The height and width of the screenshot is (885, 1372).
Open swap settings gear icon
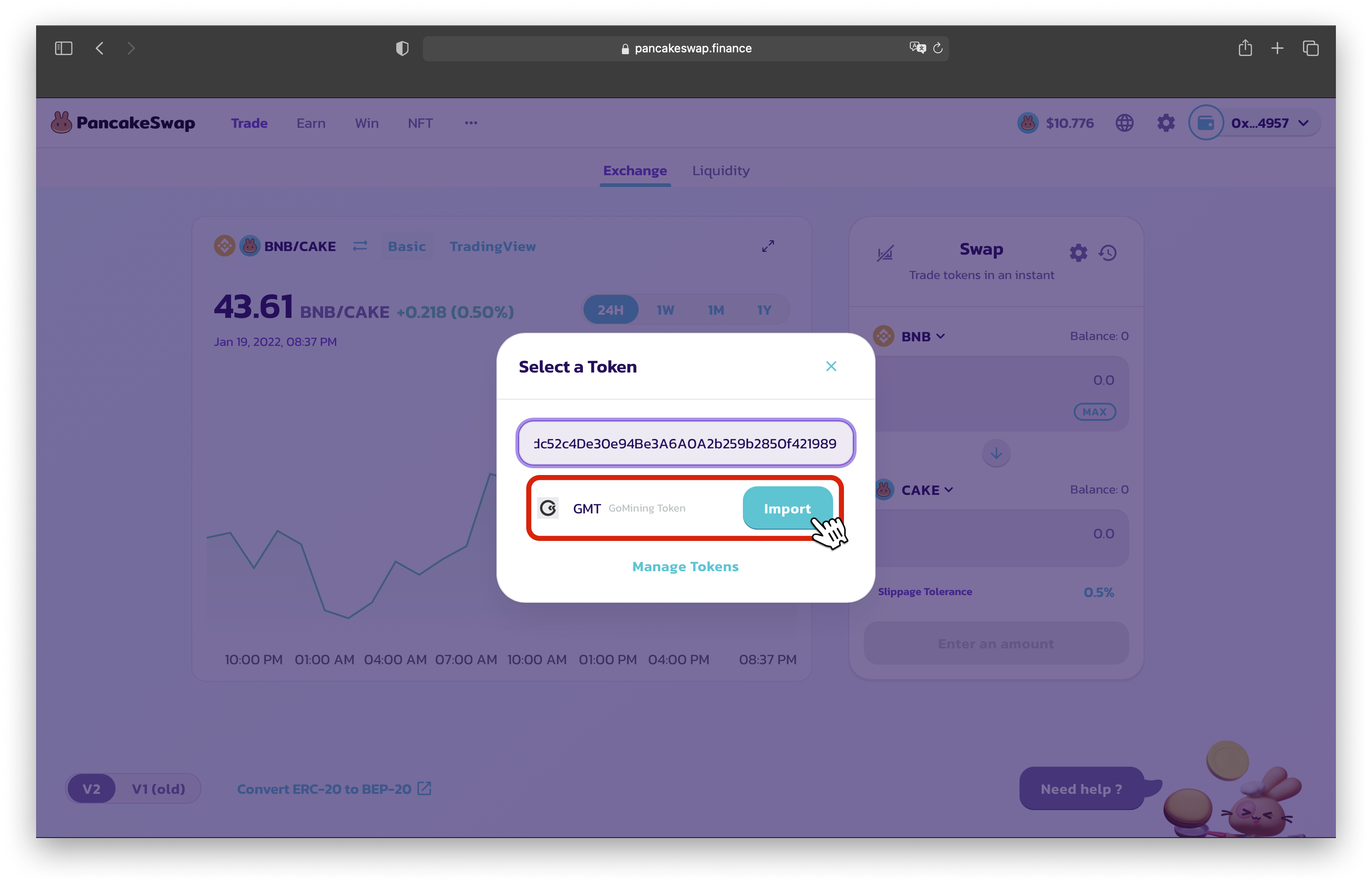coord(1078,253)
